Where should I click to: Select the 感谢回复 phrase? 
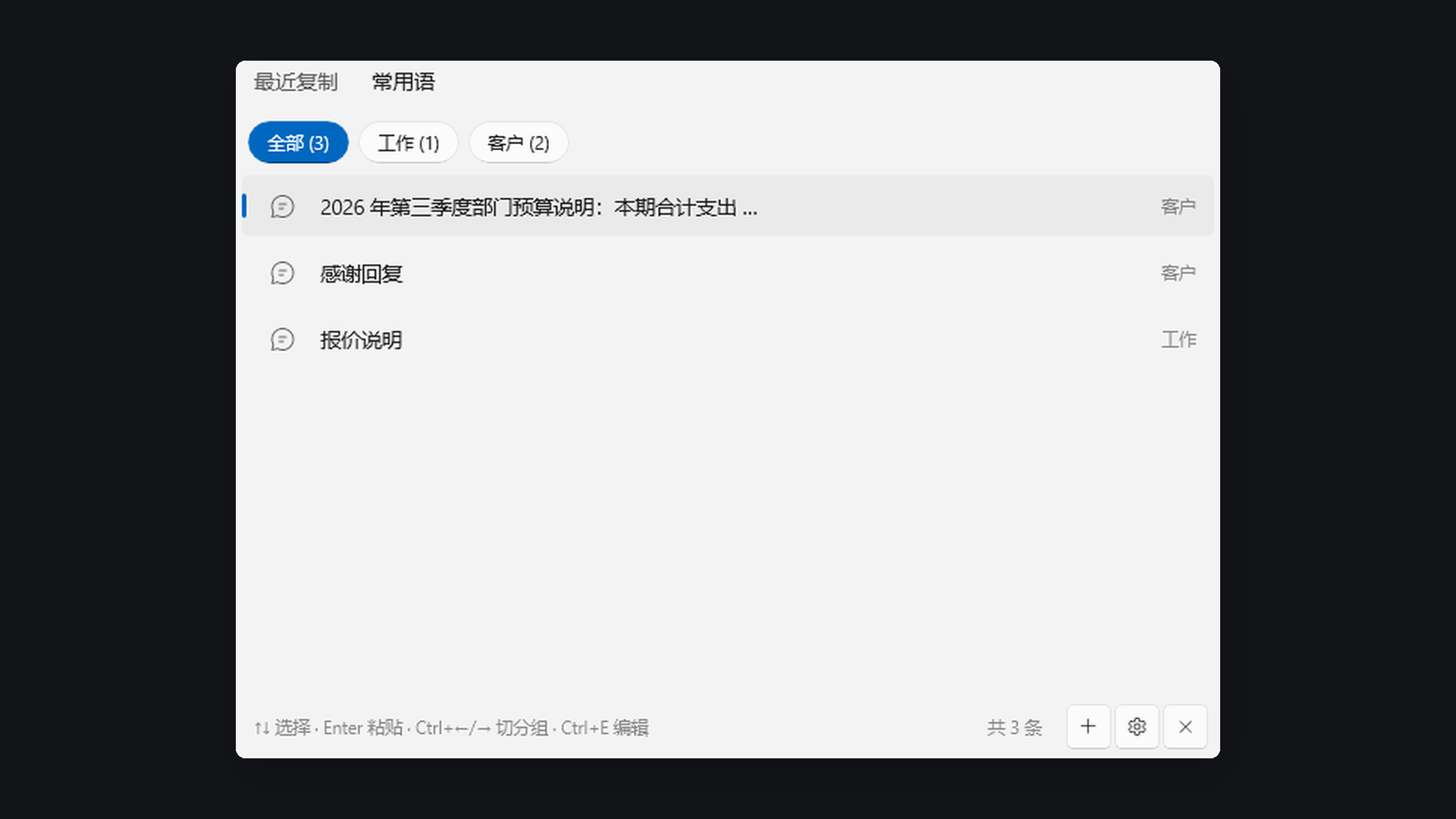pos(728,273)
